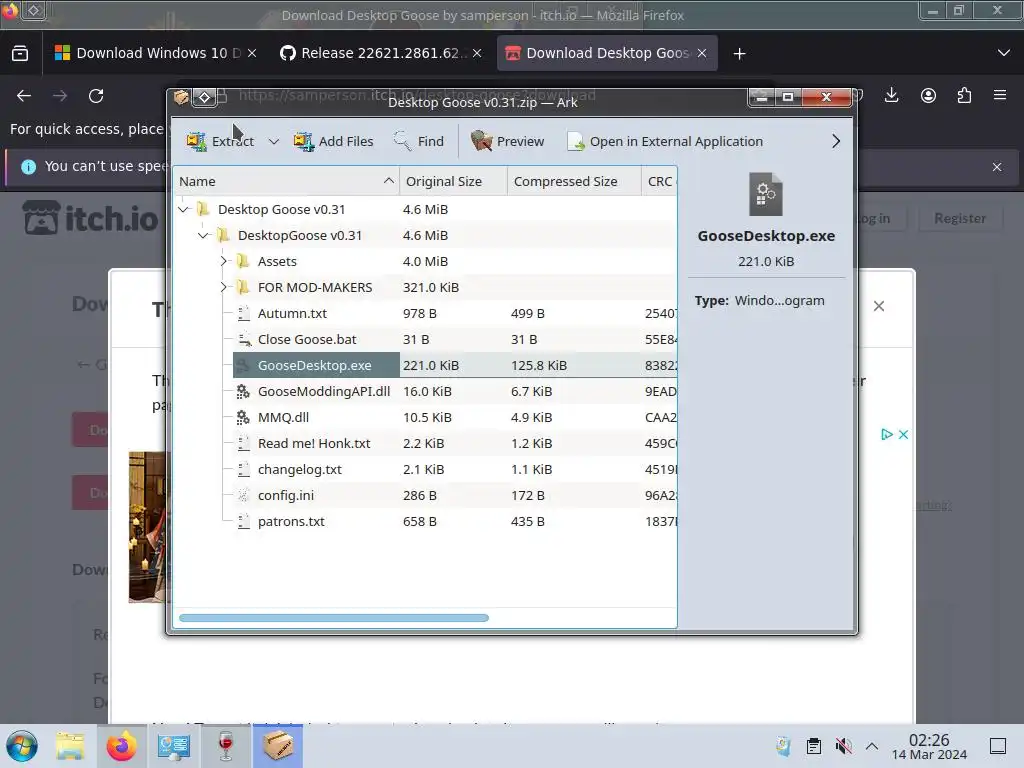The image size is (1024, 768).
Task: Select the 'changelog.txt' file name
Action: (299, 470)
